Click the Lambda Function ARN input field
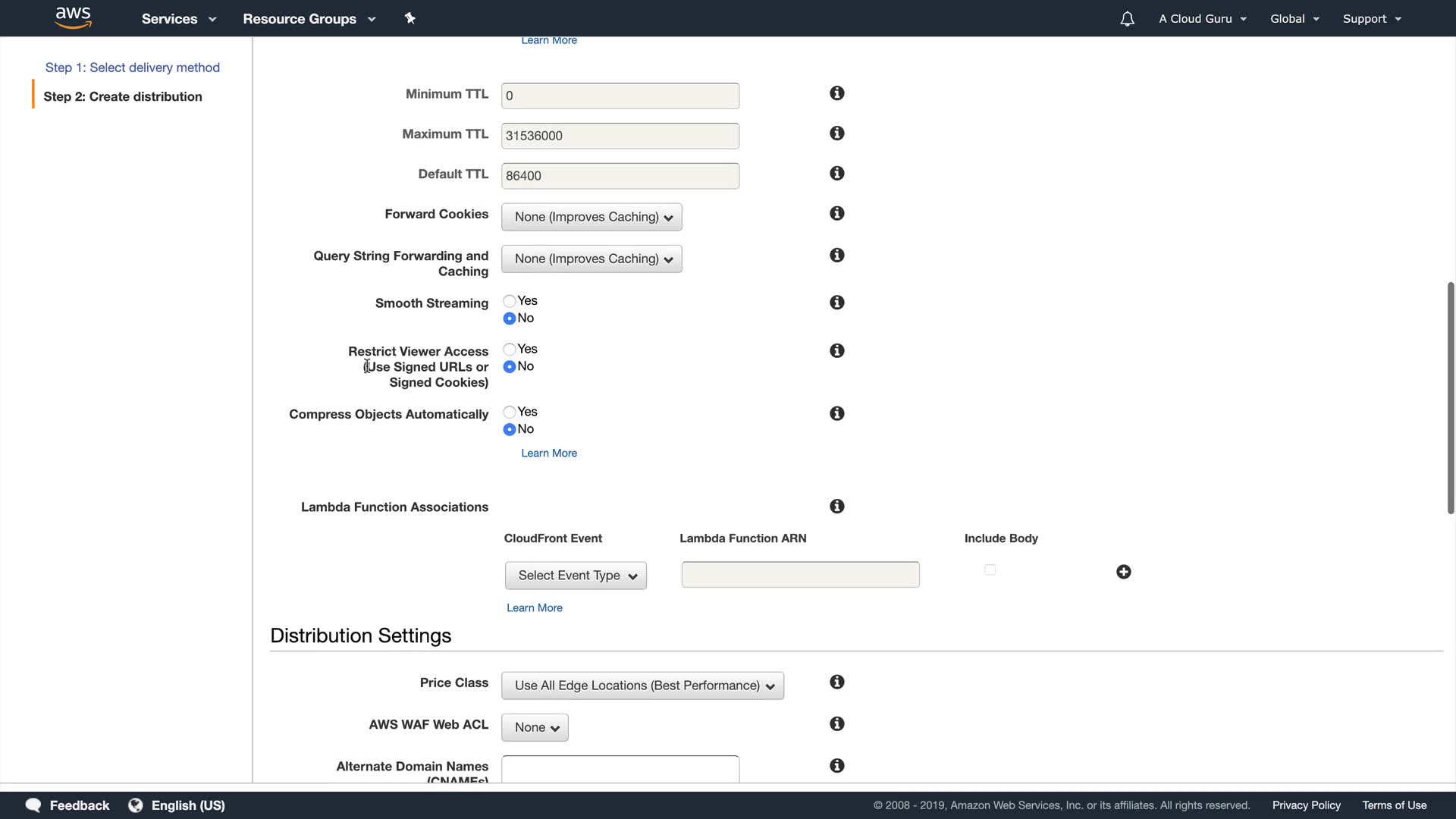Image resolution: width=1456 pixels, height=819 pixels. point(800,575)
